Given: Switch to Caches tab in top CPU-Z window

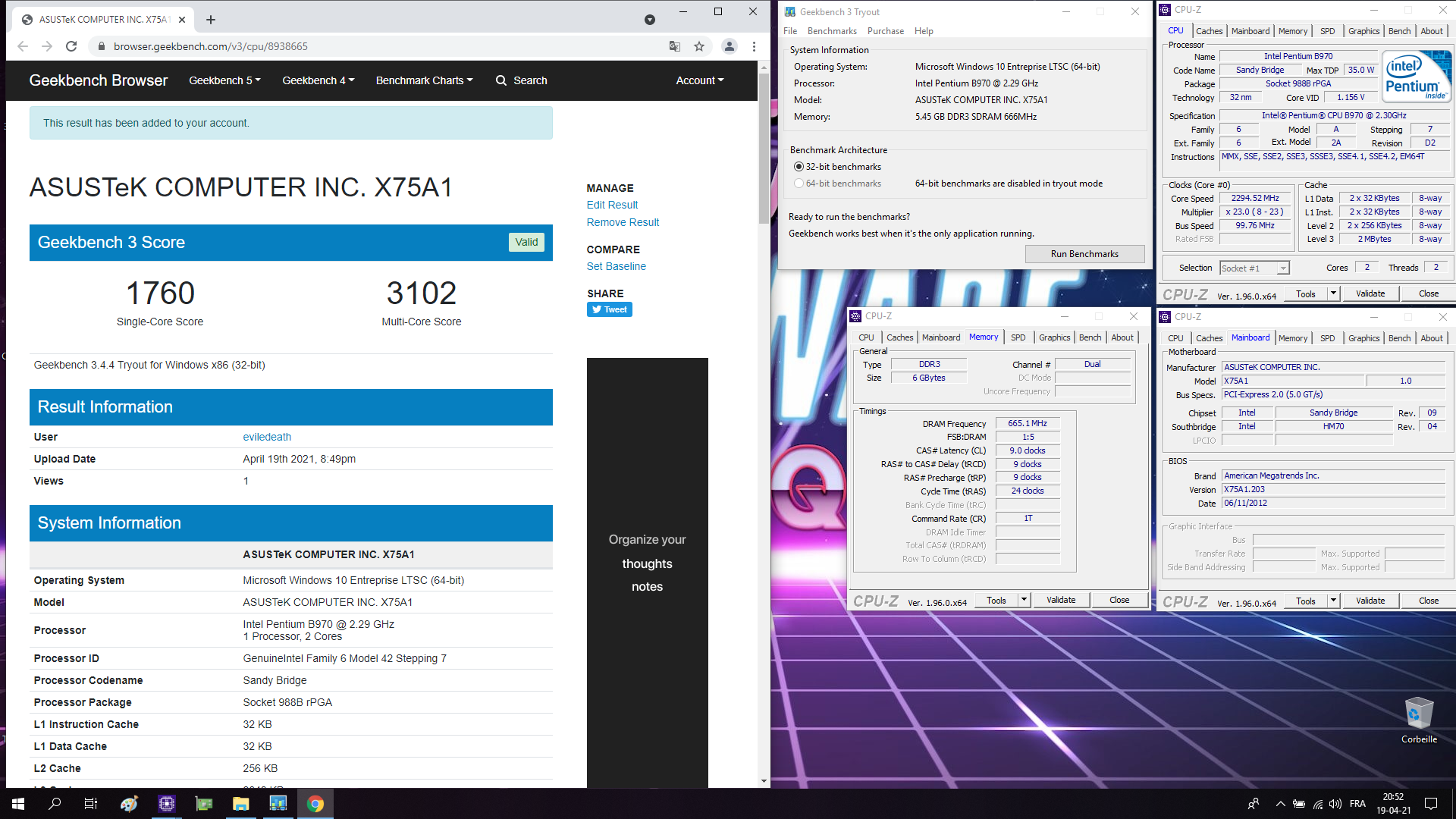Looking at the screenshot, I should pos(1209,31).
